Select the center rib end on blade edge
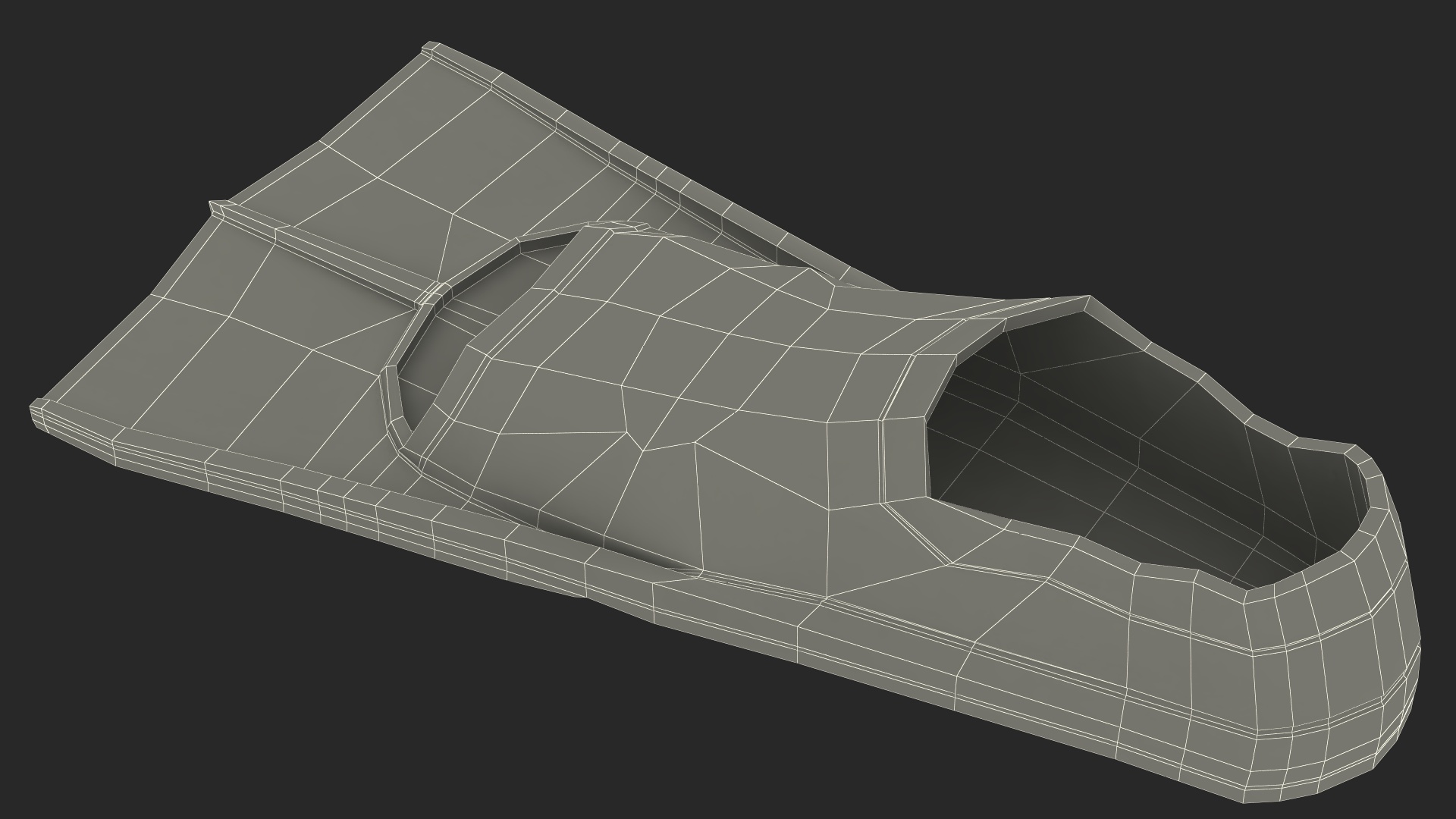This screenshot has width=1456, height=819. [x=218, y=209]
